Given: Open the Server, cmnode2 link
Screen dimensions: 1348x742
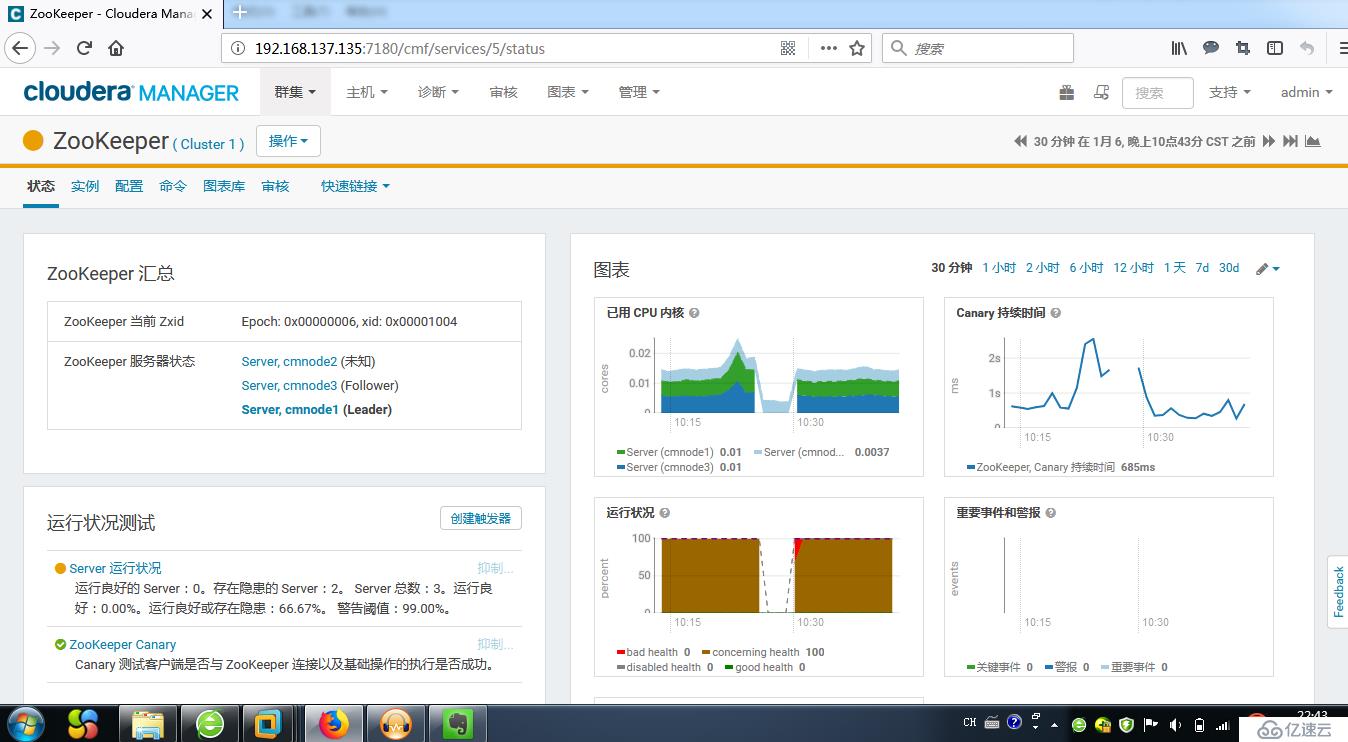Looking at the screenshot, I should pyautogui.click(x=289, y=362).
